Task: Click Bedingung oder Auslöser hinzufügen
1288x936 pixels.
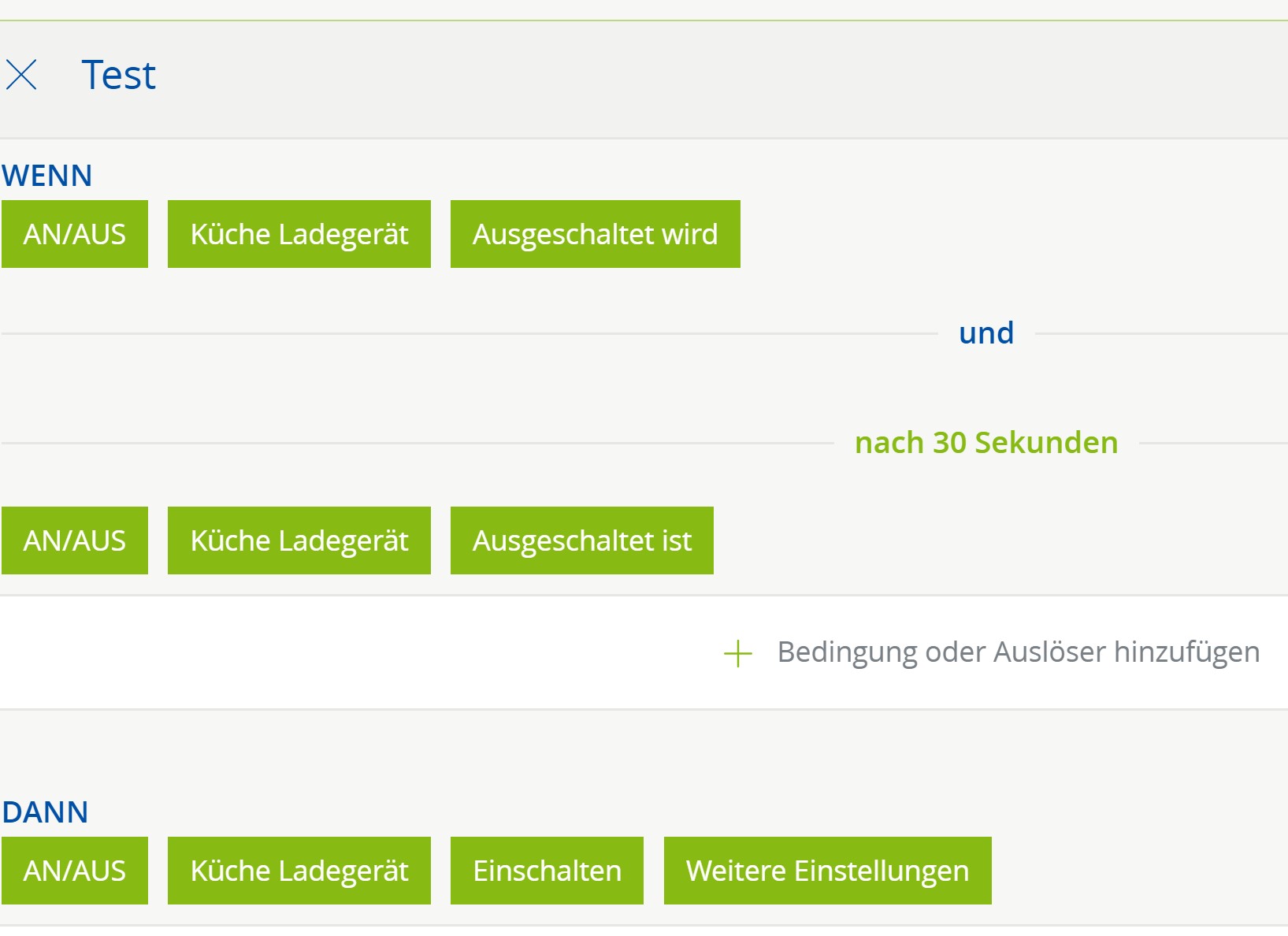Action: pos(1018,652)
